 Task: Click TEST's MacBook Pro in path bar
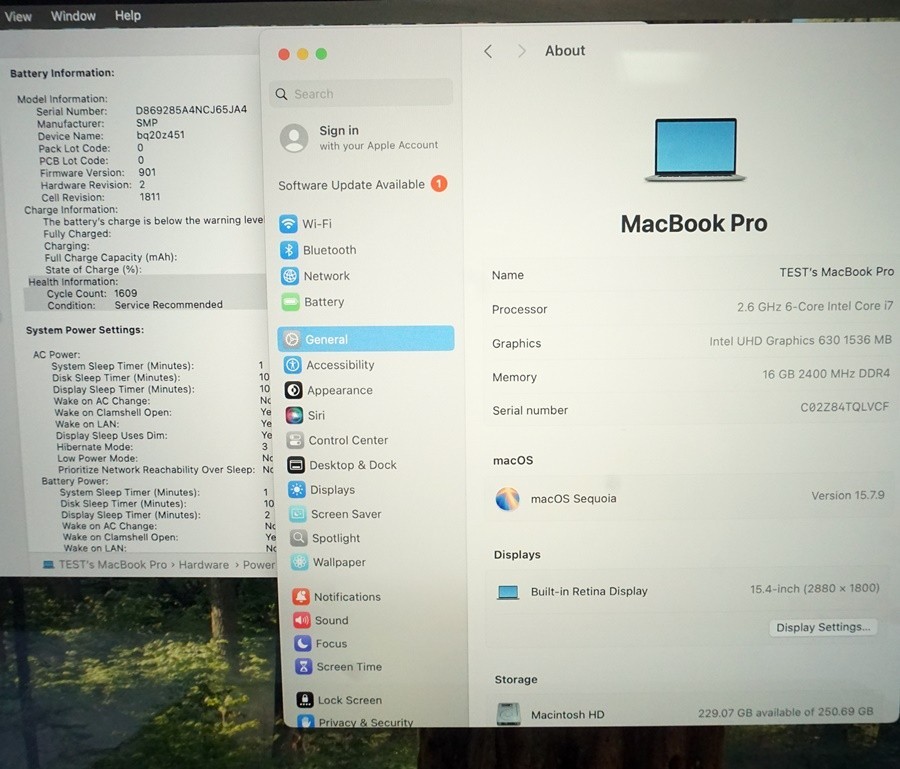pos(112,565)
